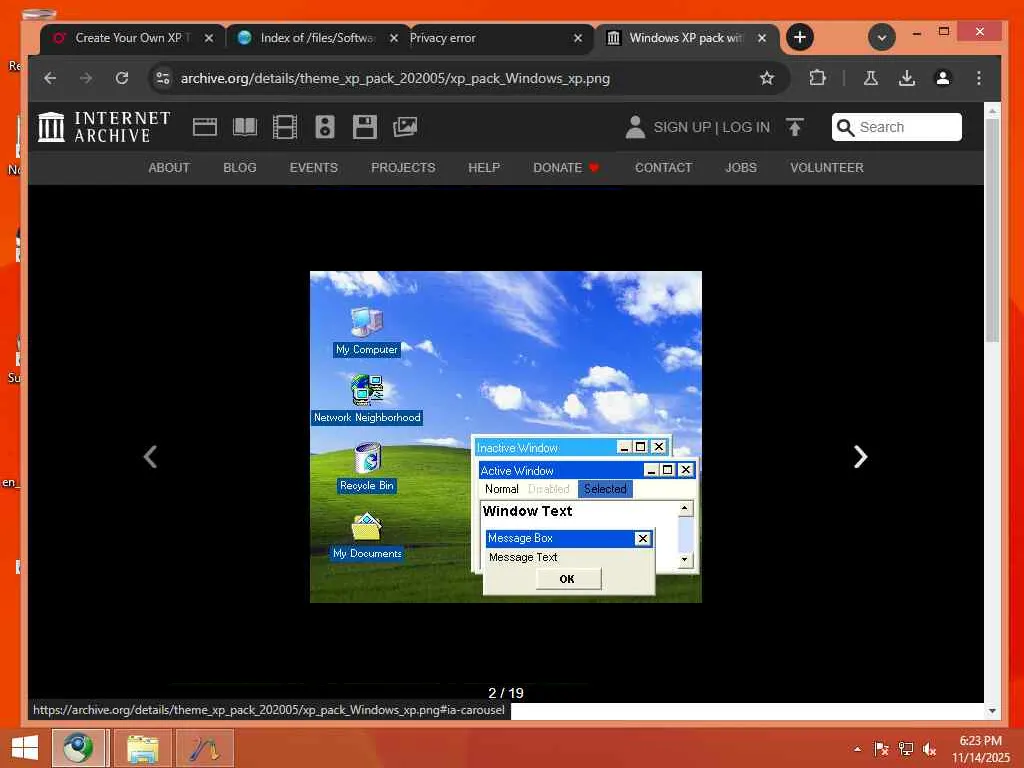
Task: Click the address bar URL
Action: click(x=395, y=78)
